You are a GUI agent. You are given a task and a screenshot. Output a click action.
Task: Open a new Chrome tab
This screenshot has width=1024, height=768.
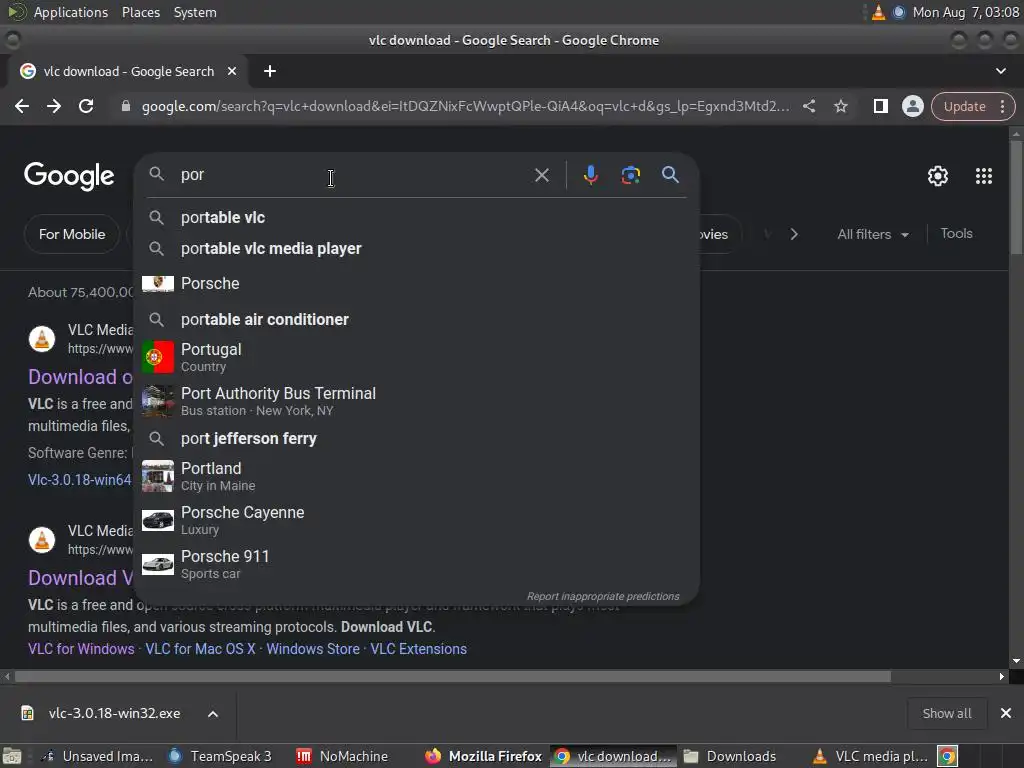[270, 71]
